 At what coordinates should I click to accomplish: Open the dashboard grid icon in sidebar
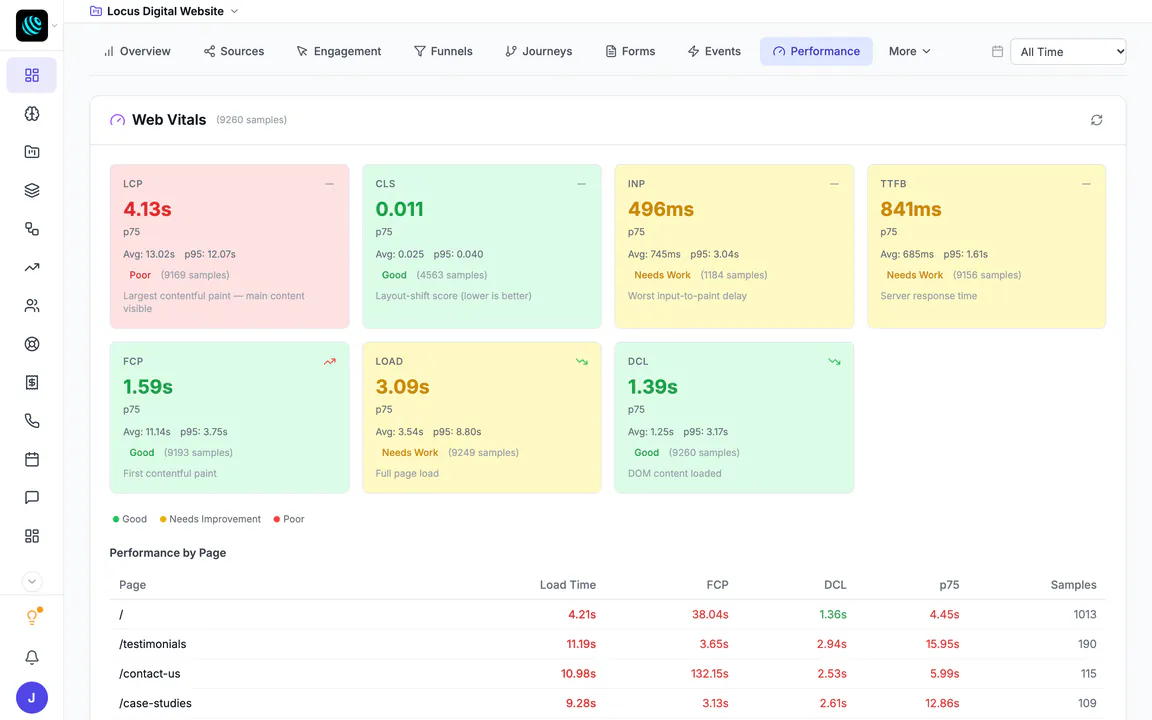tap(32, 75)
